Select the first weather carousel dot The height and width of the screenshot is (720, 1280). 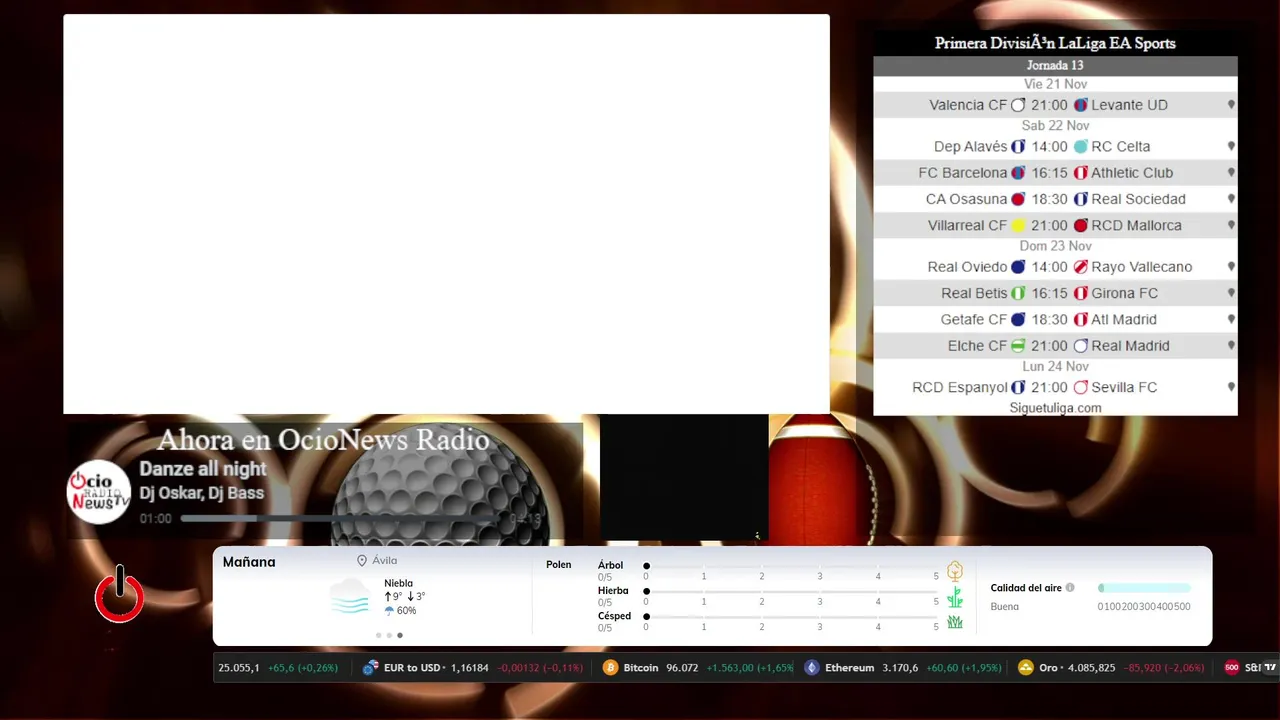tap(379, 635)
